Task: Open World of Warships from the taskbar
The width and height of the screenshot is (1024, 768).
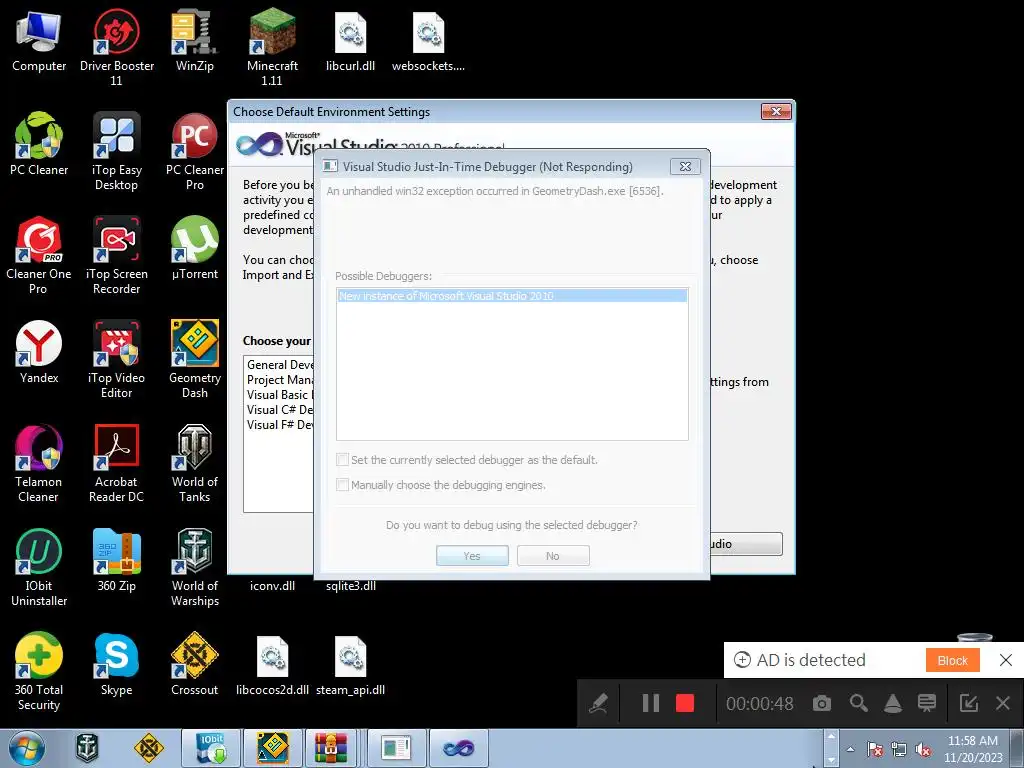Action: 87,748
